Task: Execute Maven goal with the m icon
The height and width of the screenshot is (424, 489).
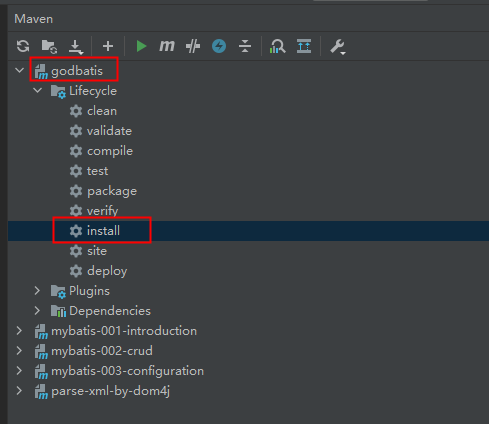Action: 167,46
